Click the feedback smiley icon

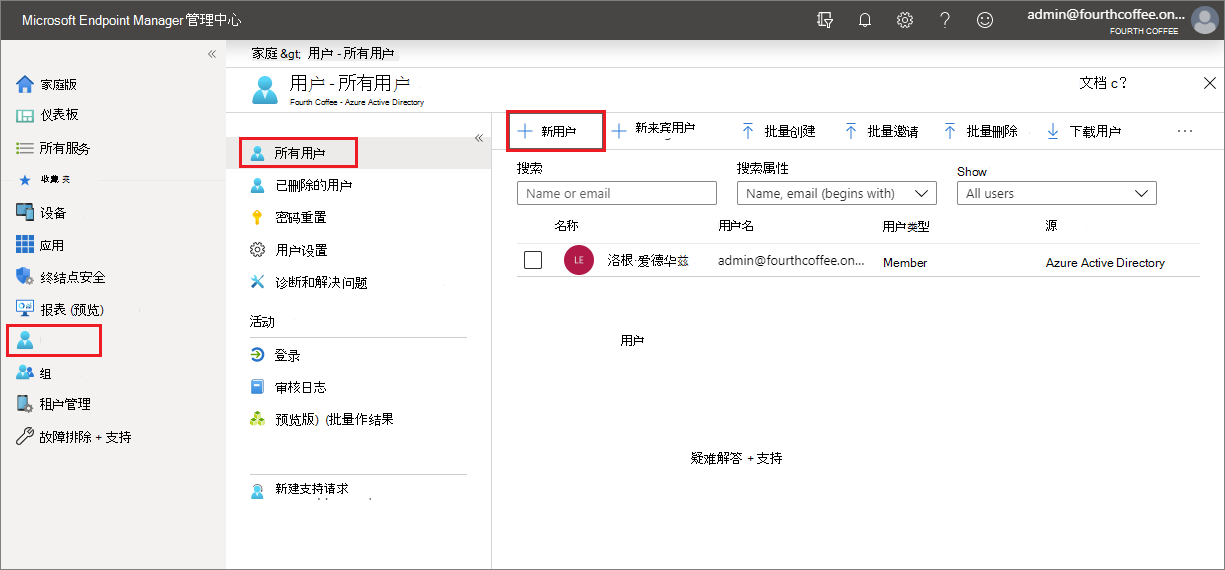pyautogui.click(x=985, y=20)
